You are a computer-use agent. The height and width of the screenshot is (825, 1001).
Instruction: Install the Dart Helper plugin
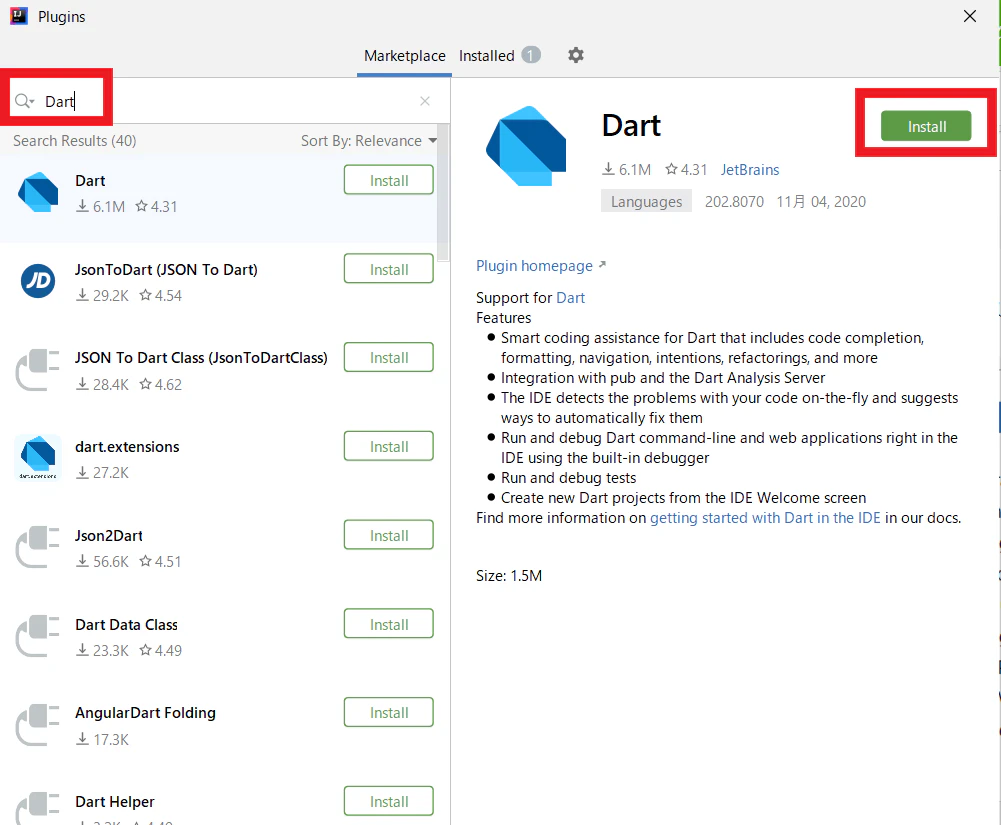389,801
